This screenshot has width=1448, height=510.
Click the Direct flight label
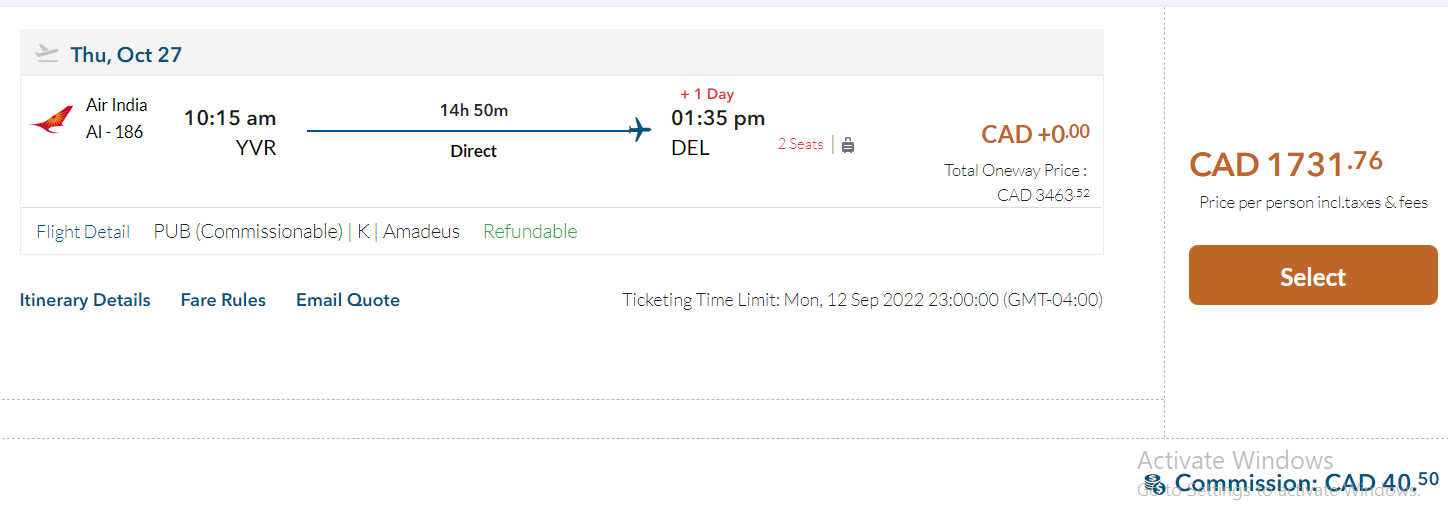(x=474, y=151)
